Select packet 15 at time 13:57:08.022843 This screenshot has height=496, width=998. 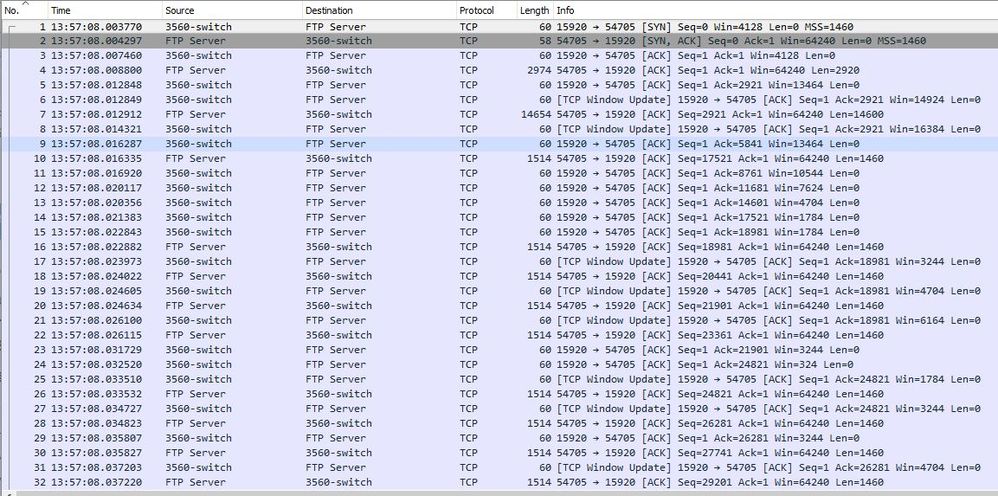500,232
